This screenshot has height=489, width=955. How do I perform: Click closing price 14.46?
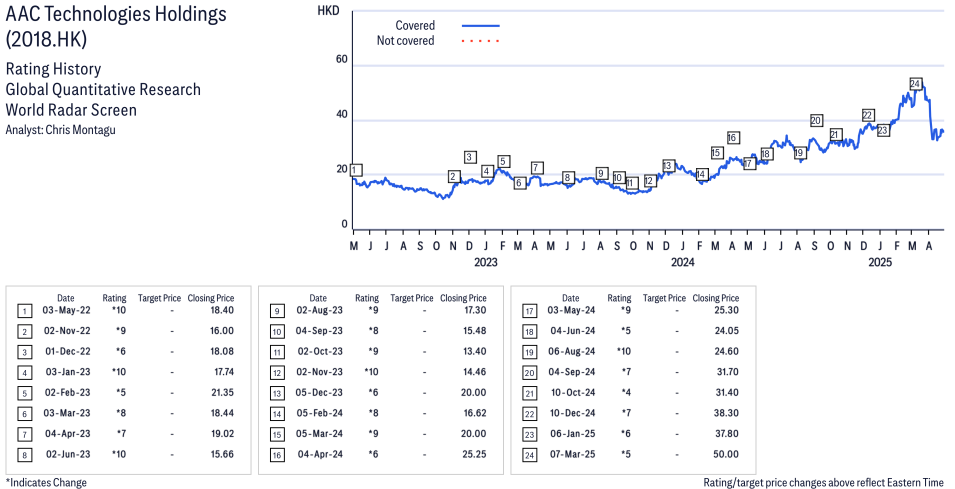point(474,372)
